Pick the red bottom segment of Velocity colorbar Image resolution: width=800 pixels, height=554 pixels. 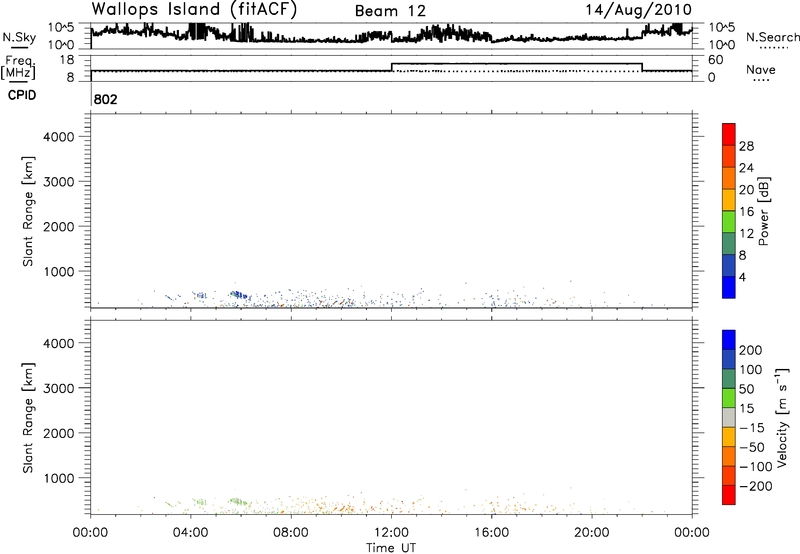(729, 495)
